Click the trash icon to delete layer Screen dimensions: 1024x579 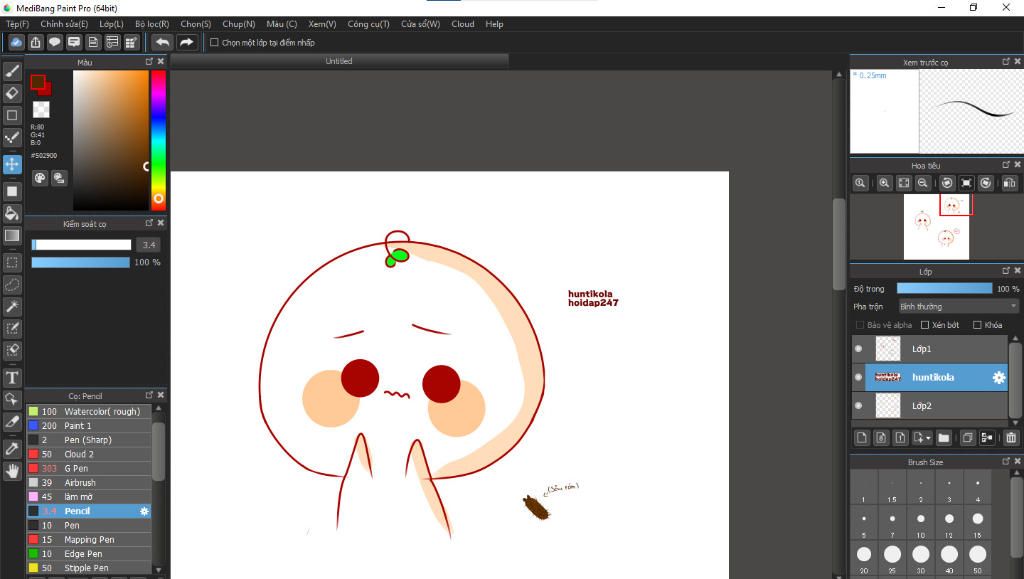(1011, 437)
